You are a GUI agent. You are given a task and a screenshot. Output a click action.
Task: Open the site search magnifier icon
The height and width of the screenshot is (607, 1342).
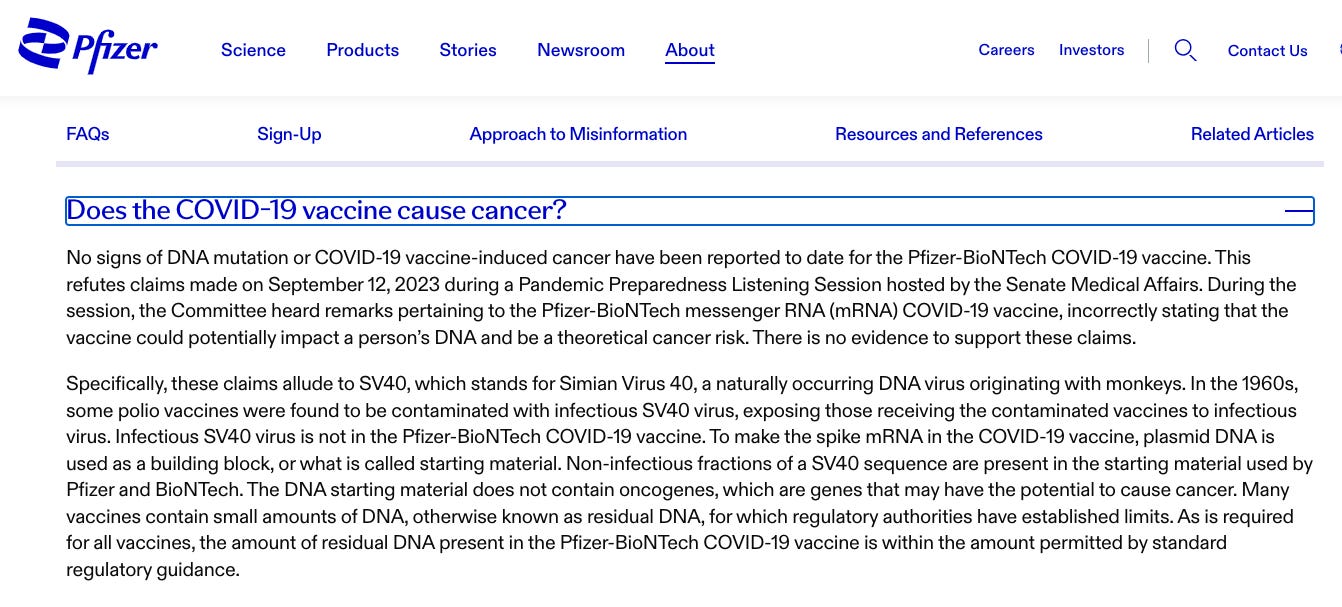pyautogui.click(x=1185, y=50)
